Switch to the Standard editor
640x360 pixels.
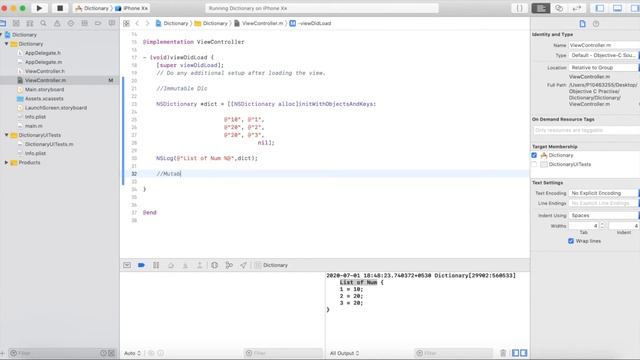[541, 8]
